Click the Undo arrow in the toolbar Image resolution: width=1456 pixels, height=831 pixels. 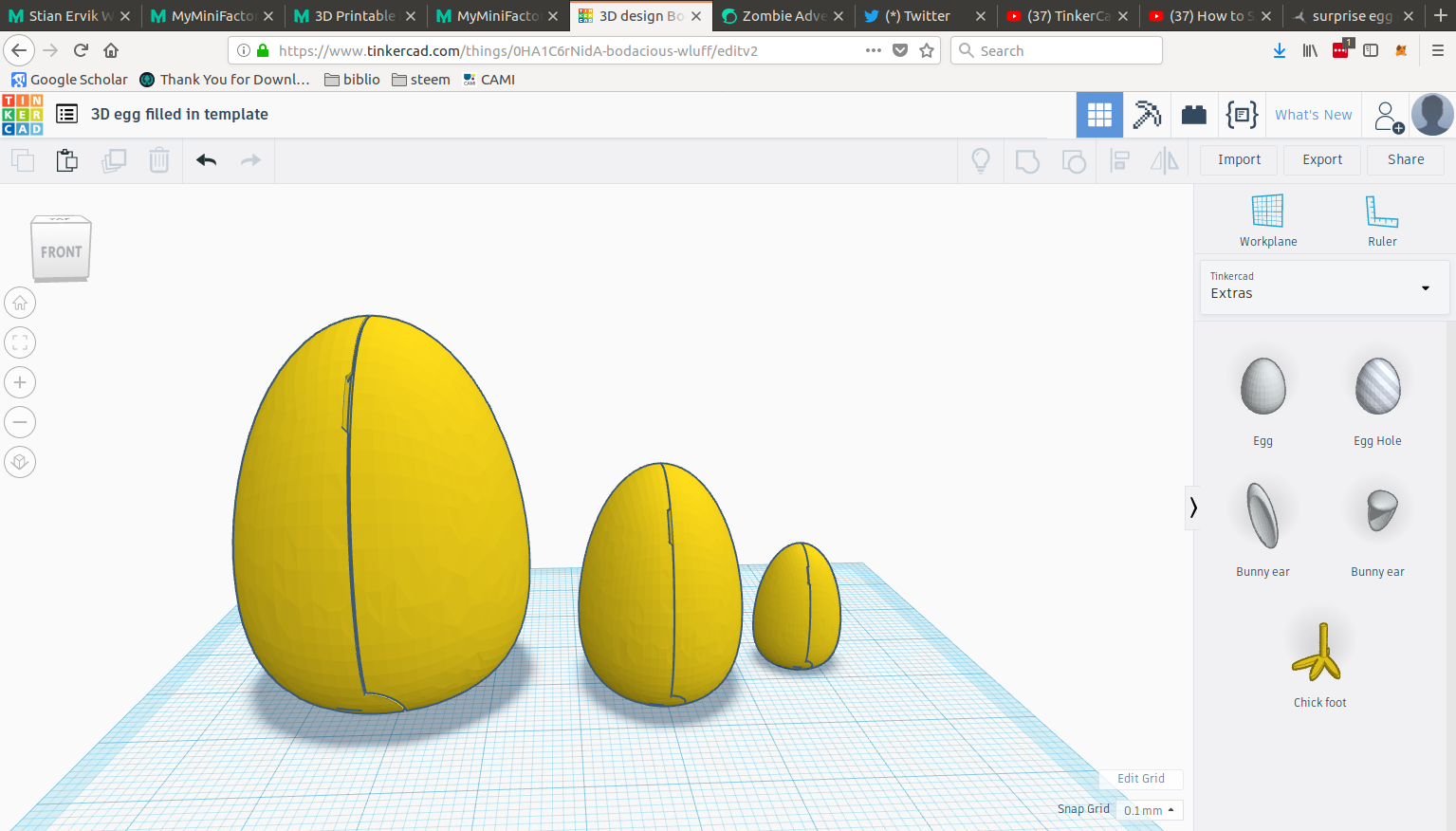click(x=206, y=160)
